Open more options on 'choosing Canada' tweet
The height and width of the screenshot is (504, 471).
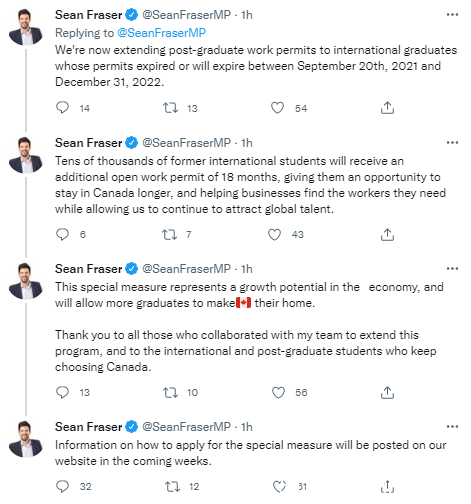click(x=452, y=269)
